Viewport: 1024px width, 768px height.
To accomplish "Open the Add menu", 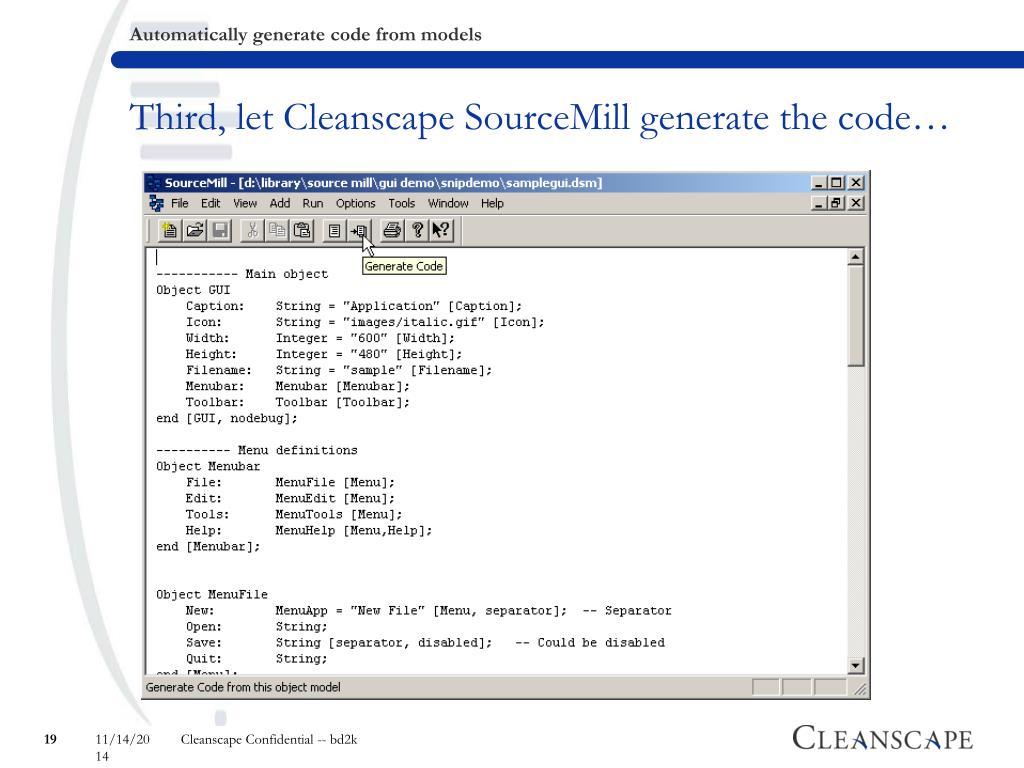I will [280, 203].
